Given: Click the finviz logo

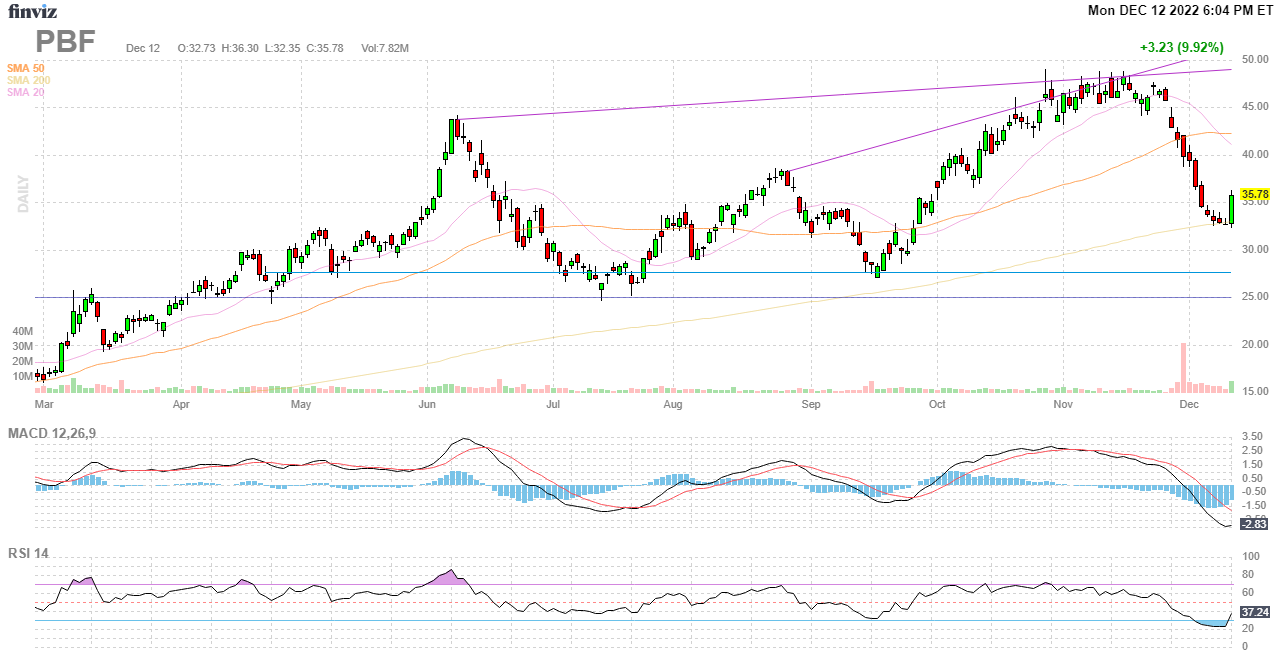Looking at the screenshot, I should pos(35,12).
